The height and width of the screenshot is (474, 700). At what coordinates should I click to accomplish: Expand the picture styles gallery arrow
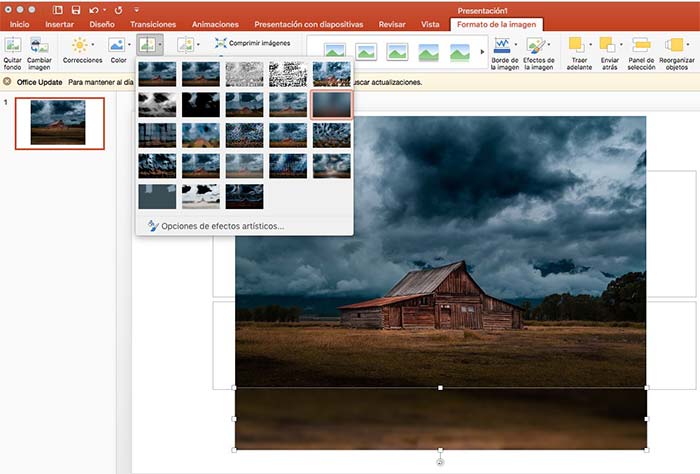[x=482, y=52]
